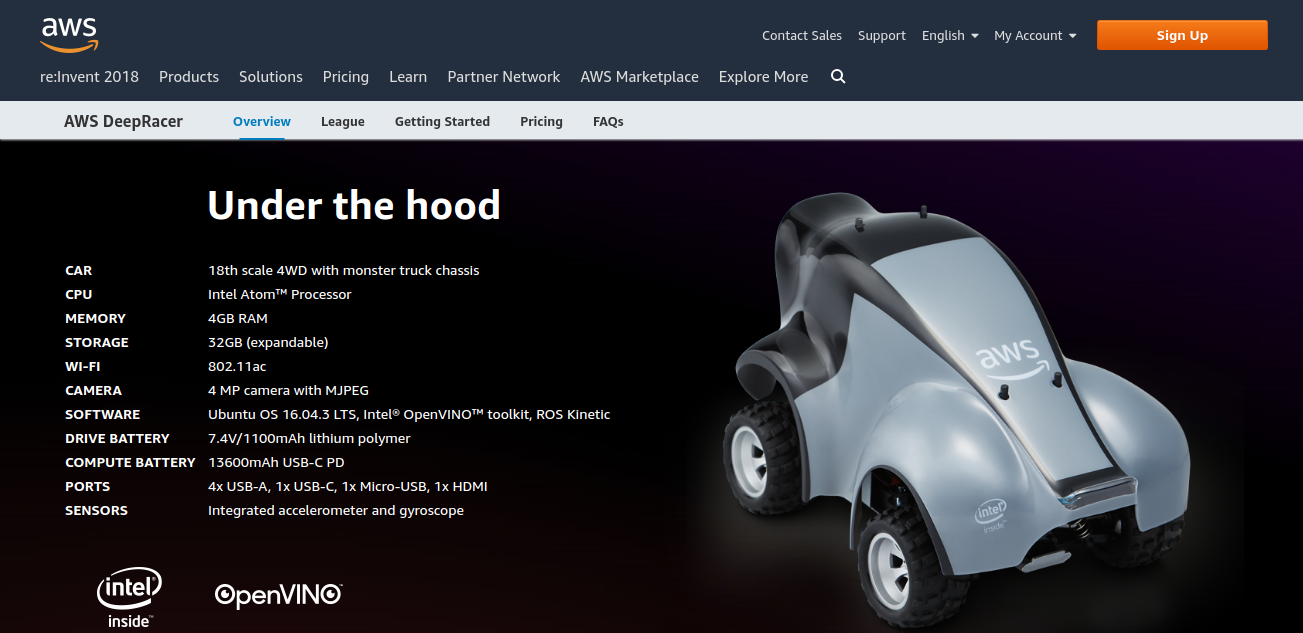This screenshot has width=1303, height=633.
Task: Click '32GB (expandable)' value
Action: [x=268, y=342]
